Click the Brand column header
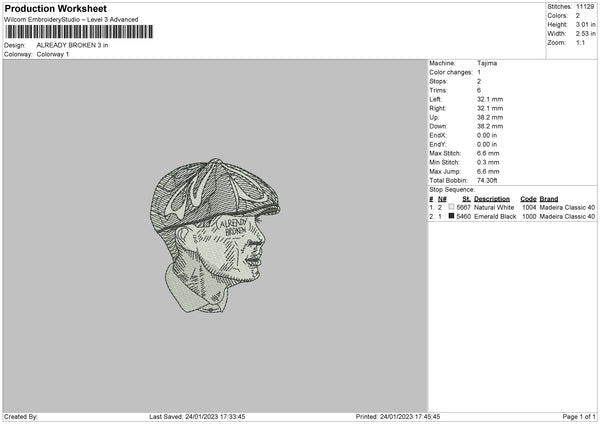Viewport: 600px width, 424px height. (549, 199)
